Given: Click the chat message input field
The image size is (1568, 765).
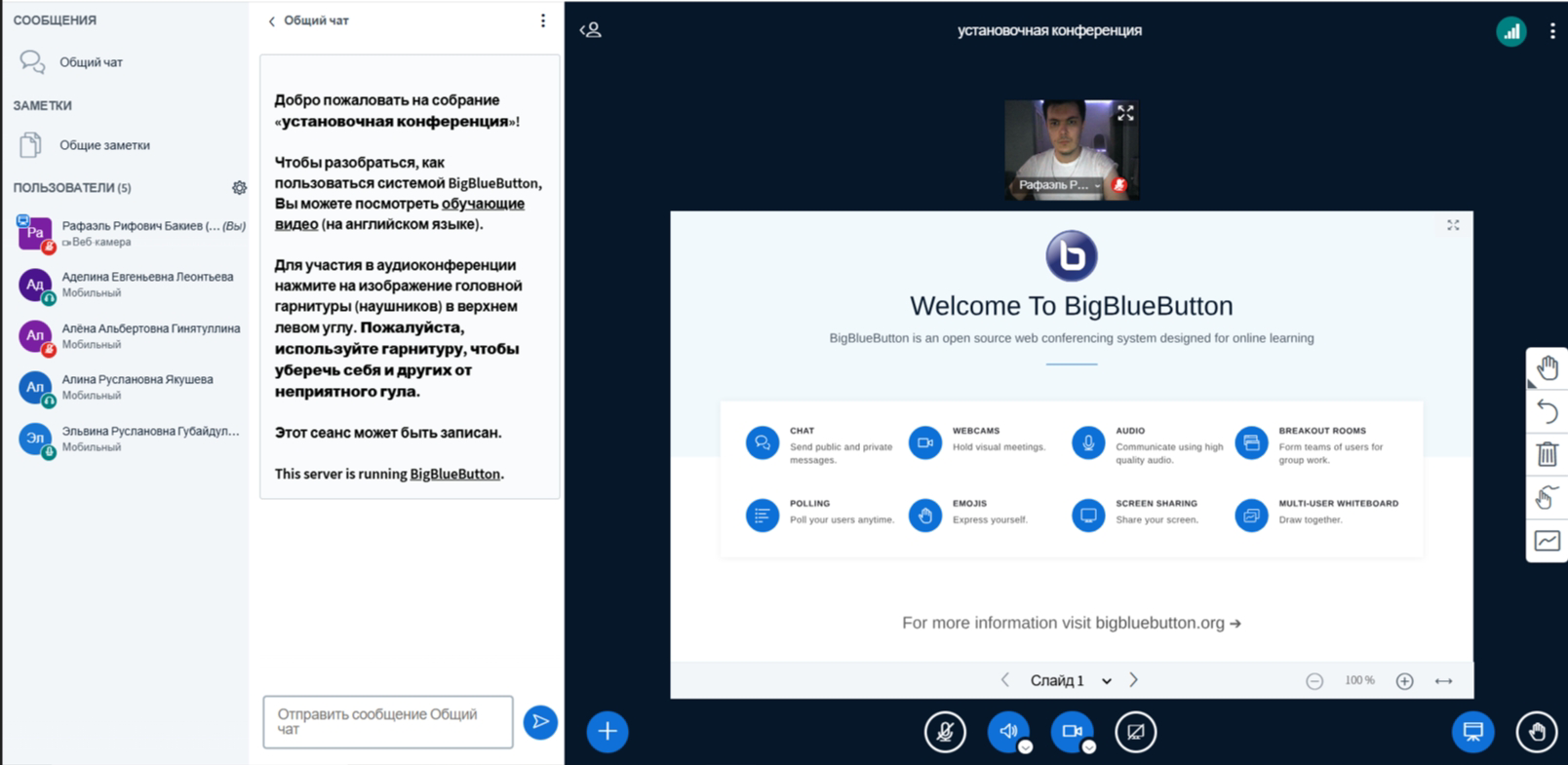Looking at the screenshot, I should pyautogui.click(x=387, y=721).
